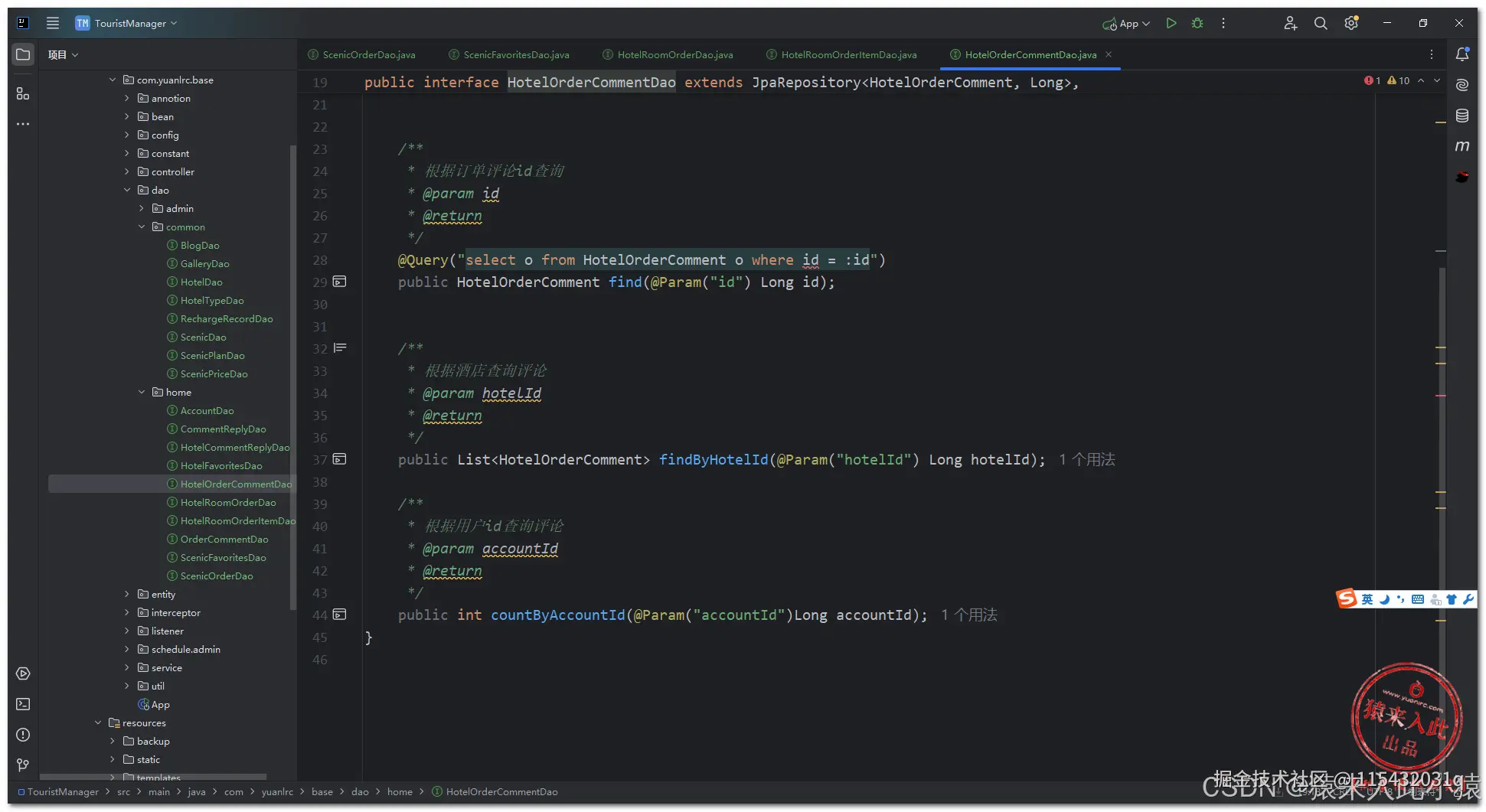The width and height of the screenshot is (1486, 812).
Task: Collapse the home package node
Action: (142, 392)
